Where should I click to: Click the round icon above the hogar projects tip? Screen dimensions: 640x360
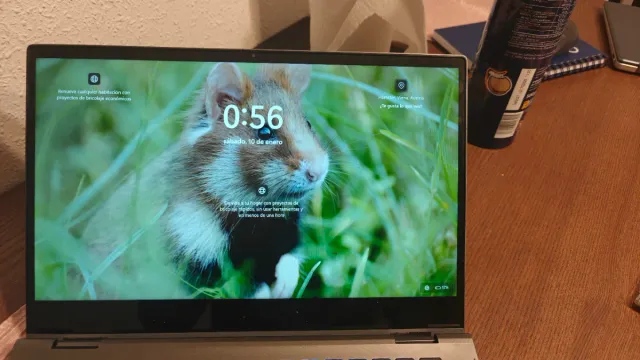(x=262, y=190)
